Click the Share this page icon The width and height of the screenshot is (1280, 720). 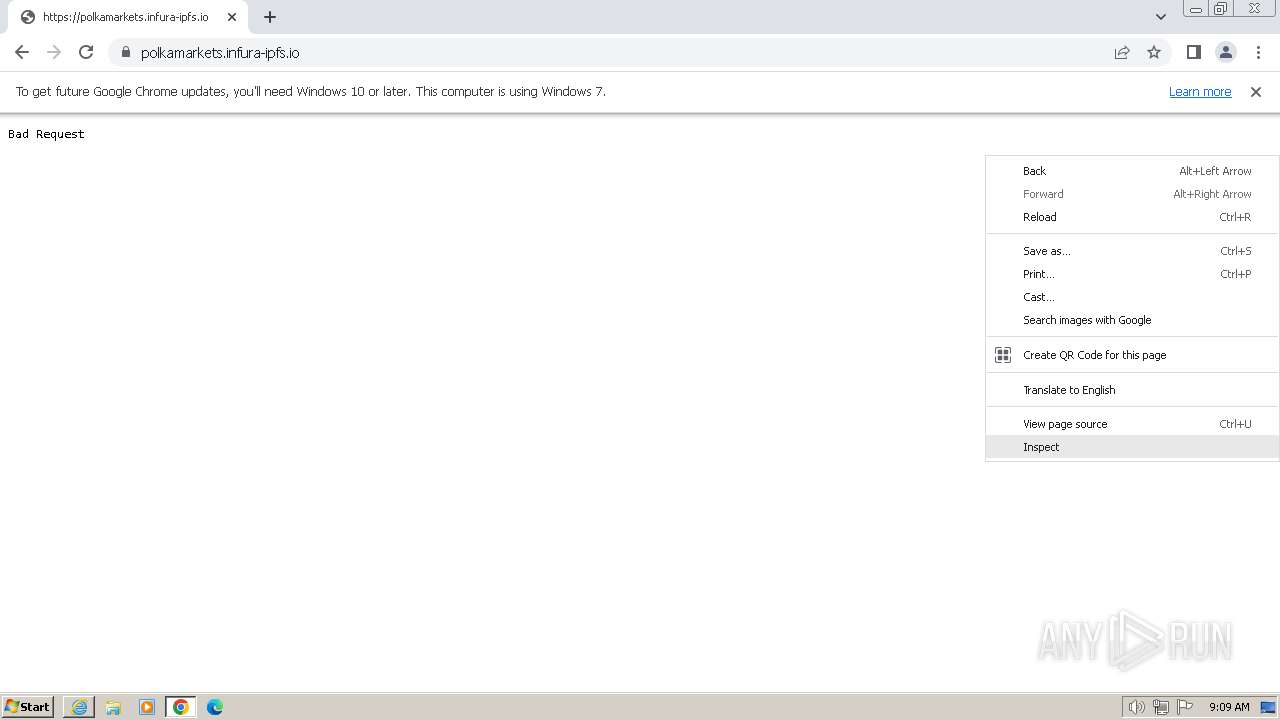[x=1122, y=52]
